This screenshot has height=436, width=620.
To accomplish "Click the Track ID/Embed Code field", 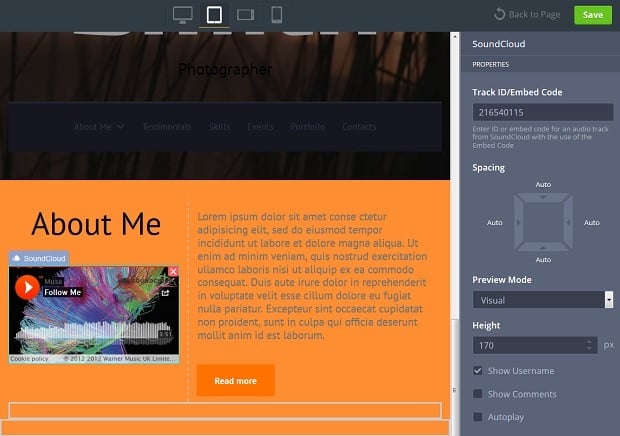I will coord(542,113).
